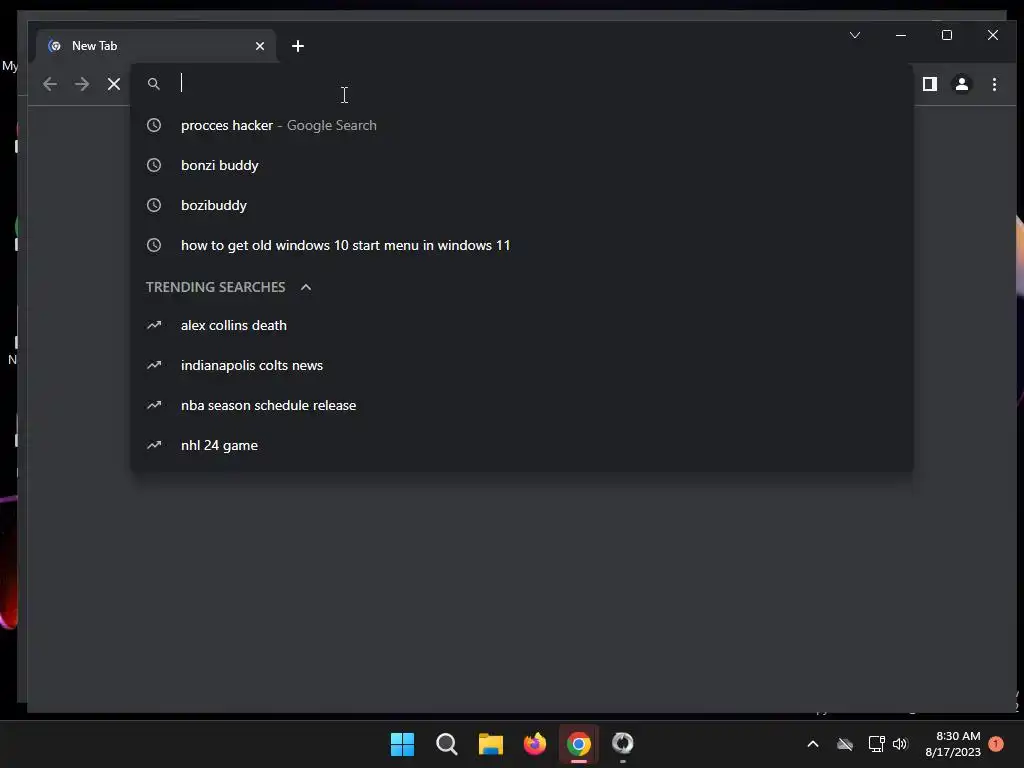The image size is (1024, 768).
Task: Show hidden system tray icons
Action: [x=812, y=744]
